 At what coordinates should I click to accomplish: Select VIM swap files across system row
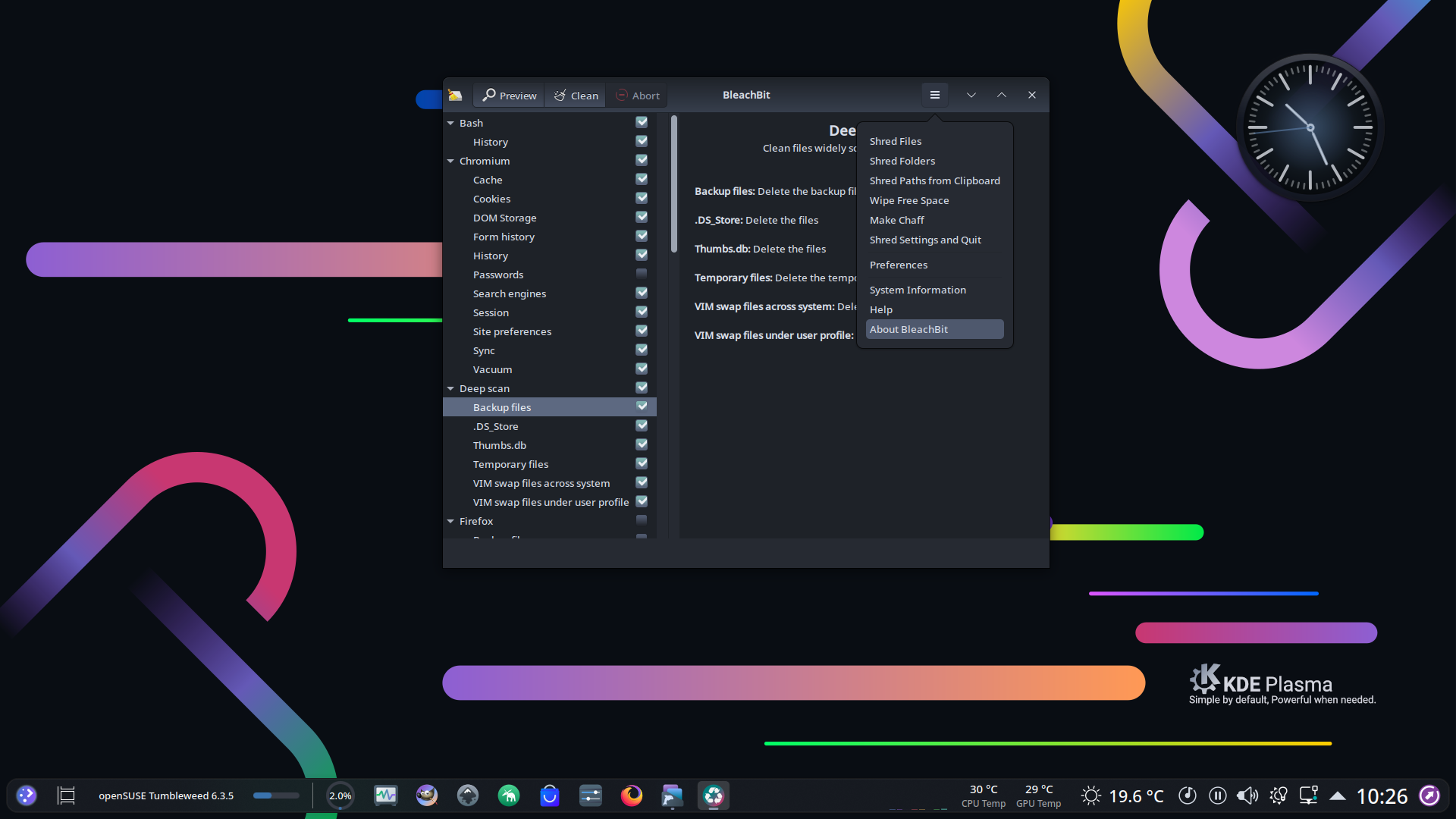click(550, 483)
